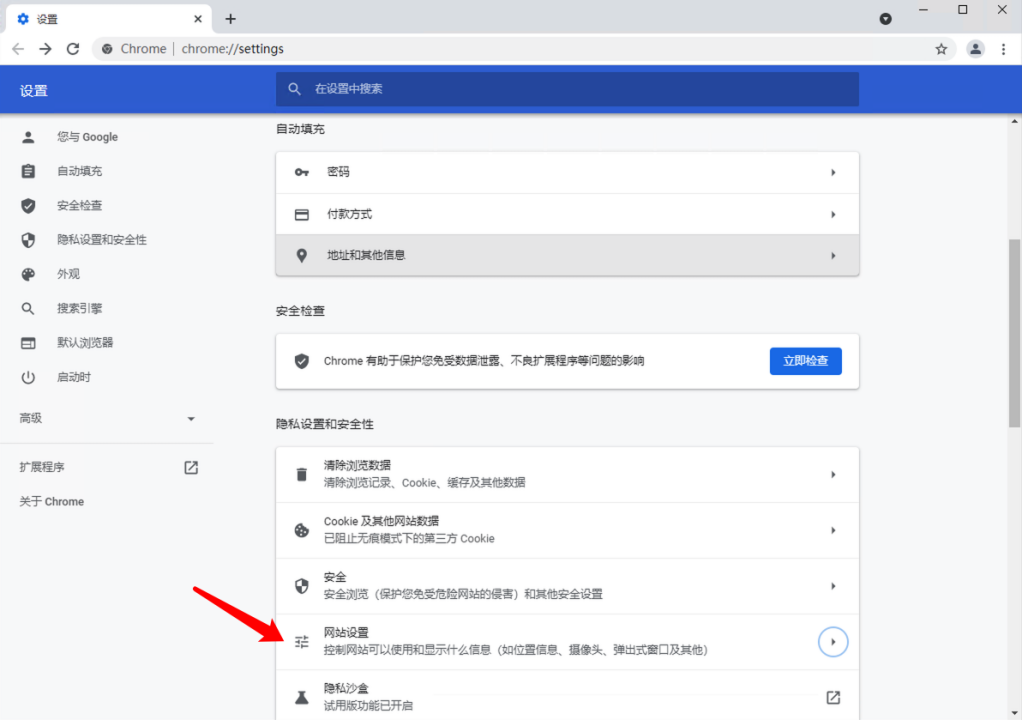The image size is (1022, 720).
Task: Open the 安全 row with its chevron
Action: coord(833,586)
